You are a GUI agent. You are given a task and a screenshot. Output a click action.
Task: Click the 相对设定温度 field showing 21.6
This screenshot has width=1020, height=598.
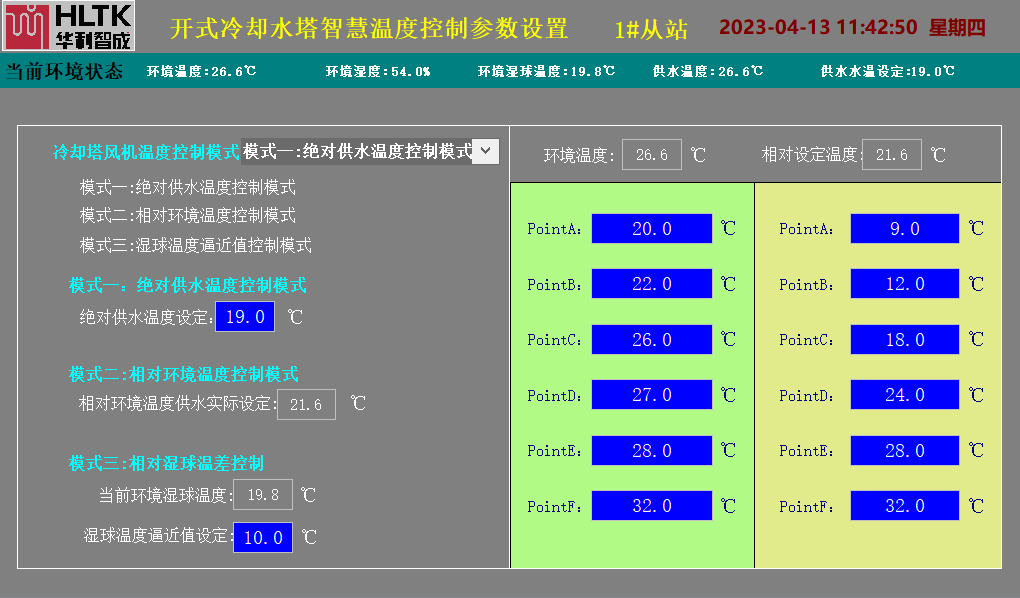892,155
